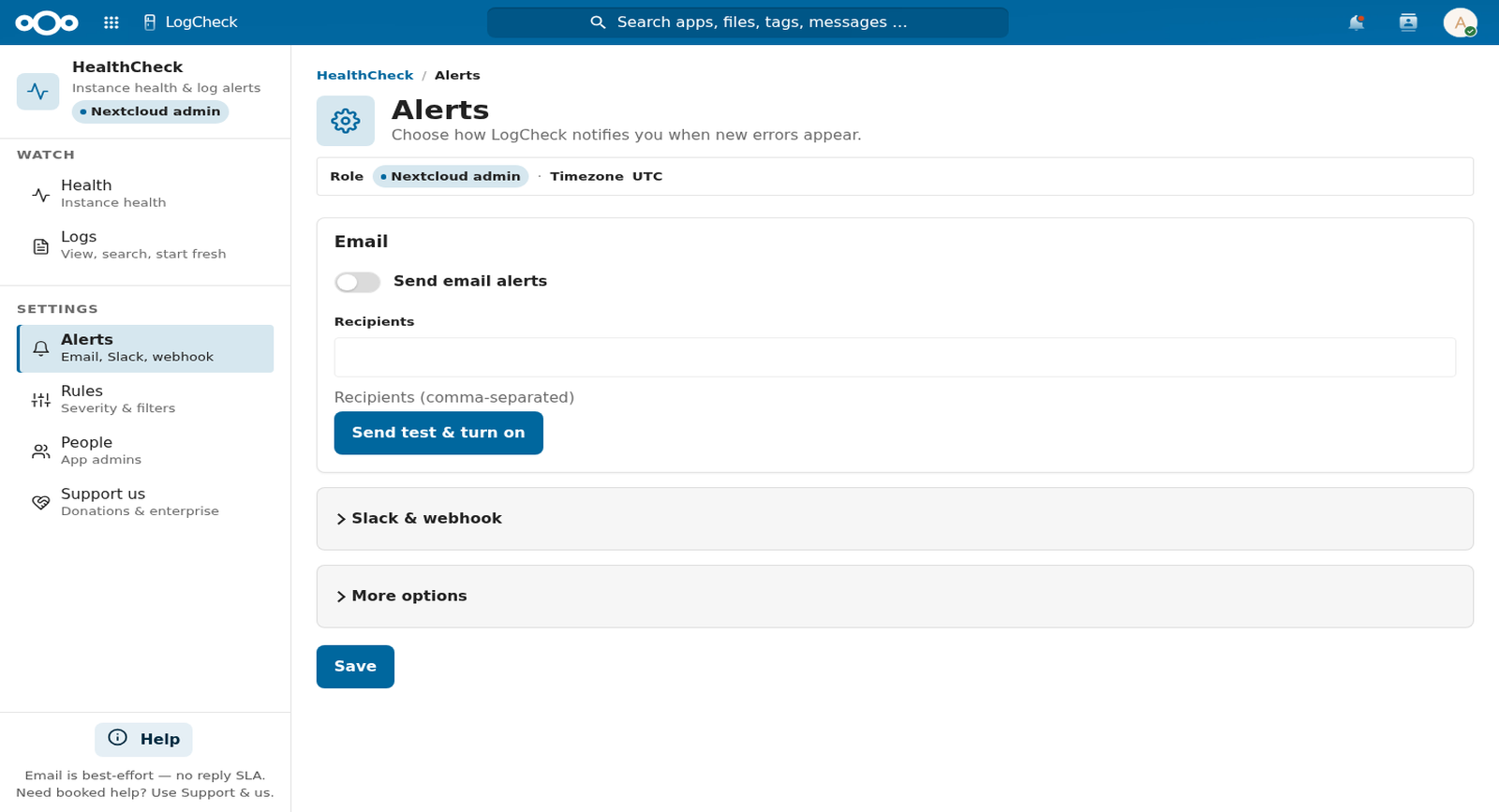Click the HealthCheck sidebar title
Screen dimensions: 1499x812
(127, 67)
